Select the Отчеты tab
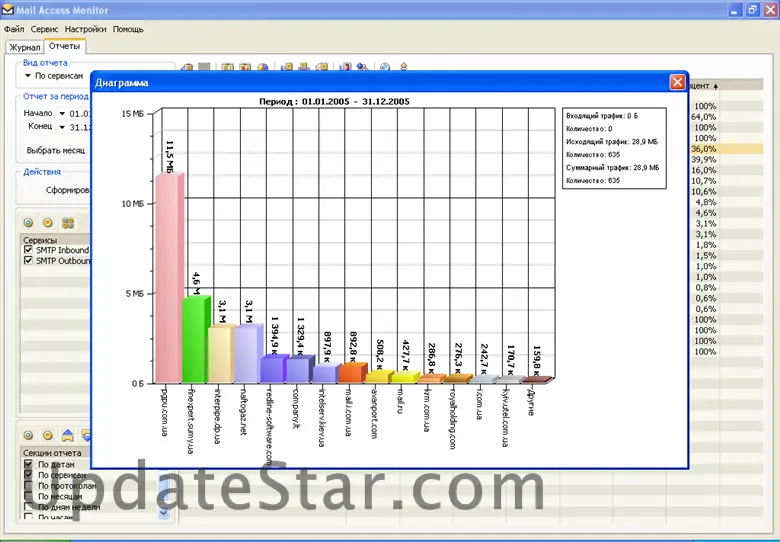 (x=65, y=46)
